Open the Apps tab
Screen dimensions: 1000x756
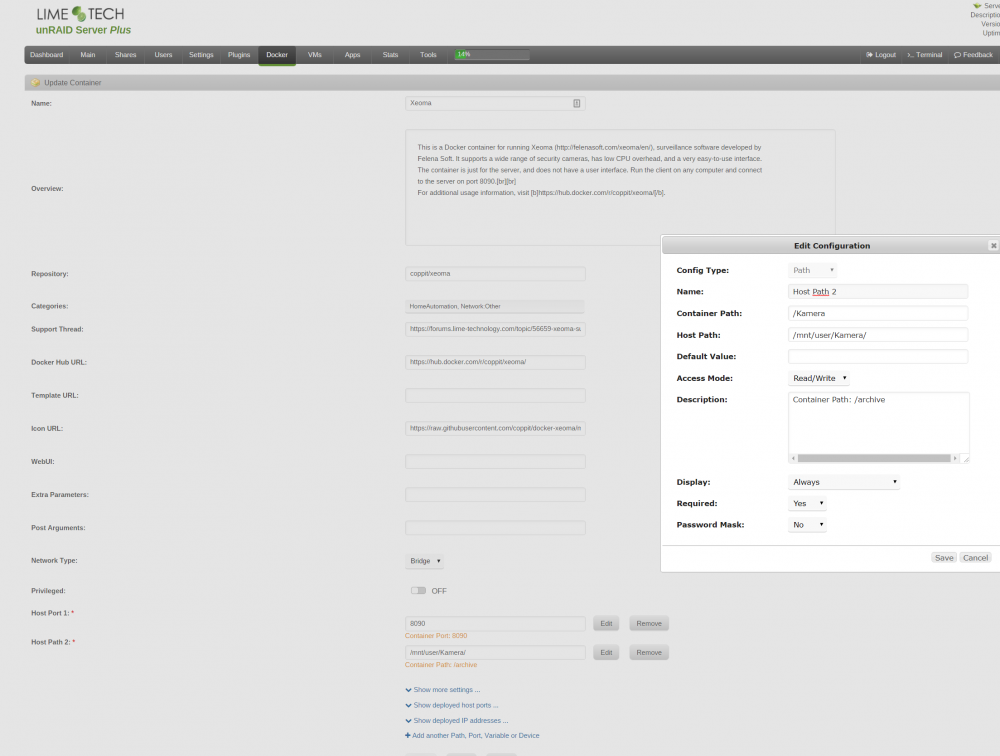(x=353, y=55)
